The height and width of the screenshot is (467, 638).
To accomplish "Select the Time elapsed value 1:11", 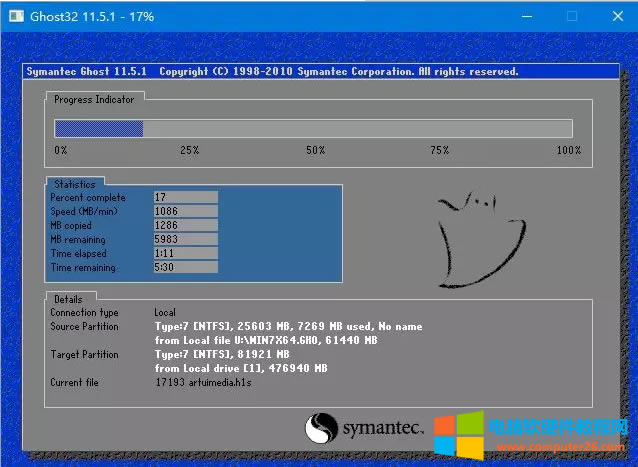I will pyautogui.click(x=186, y=253).
